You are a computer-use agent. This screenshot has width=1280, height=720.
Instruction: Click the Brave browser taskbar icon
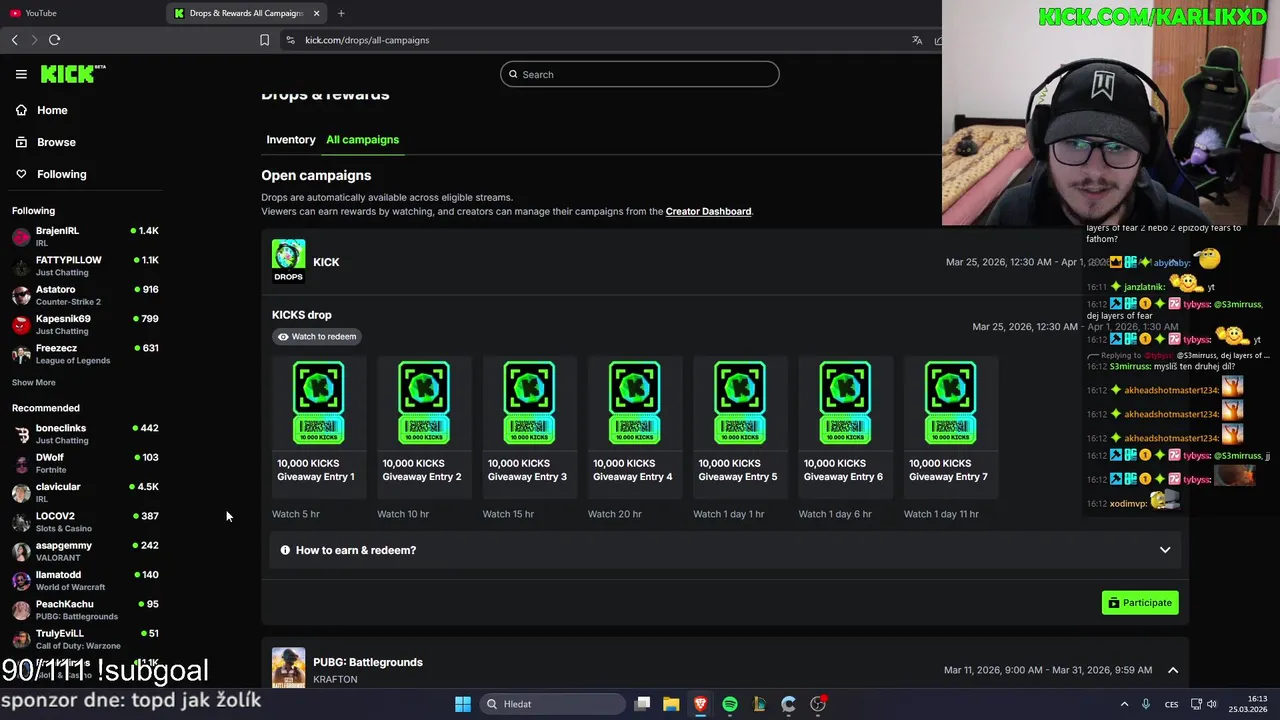[700, 704]
